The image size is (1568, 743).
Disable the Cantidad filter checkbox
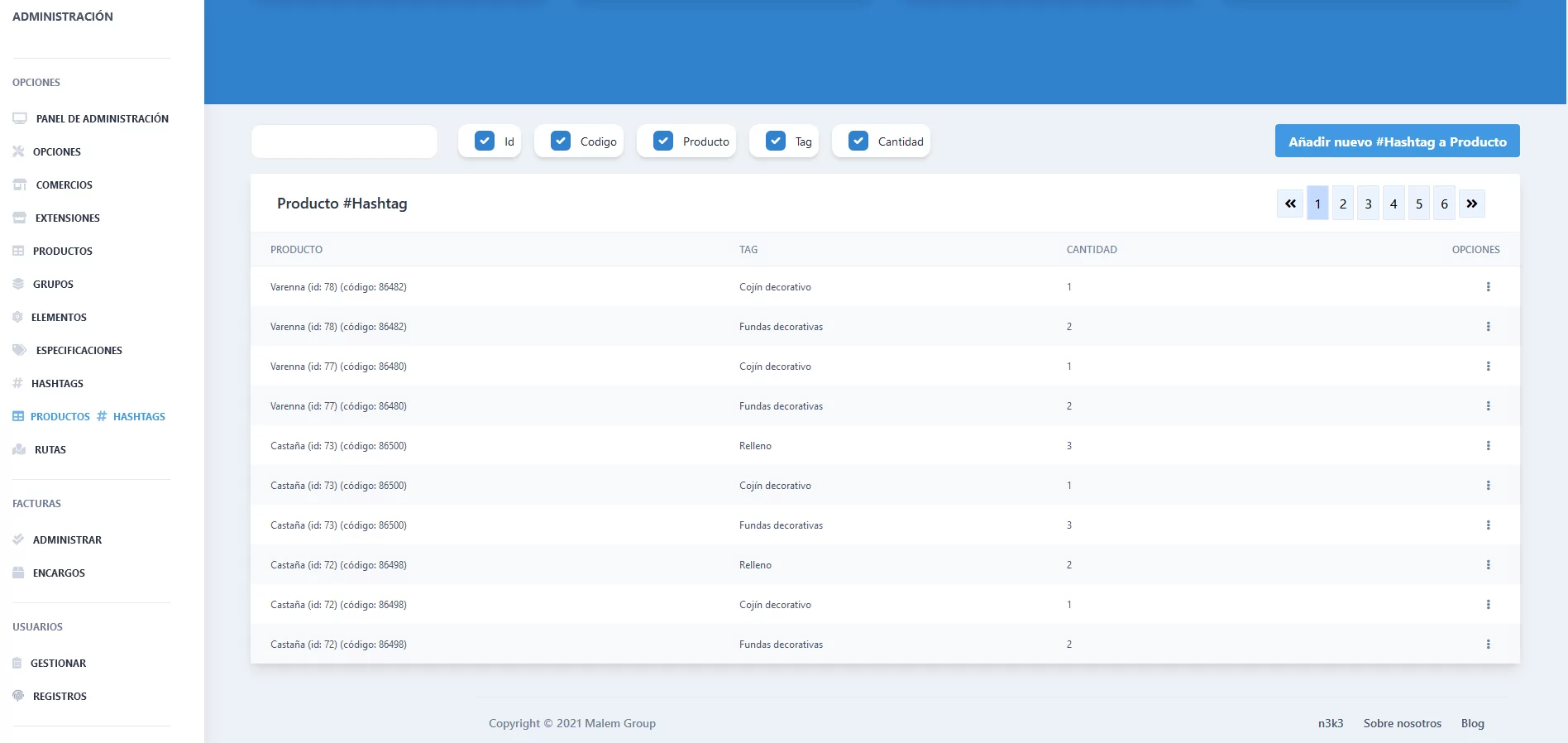click(858, 141)
